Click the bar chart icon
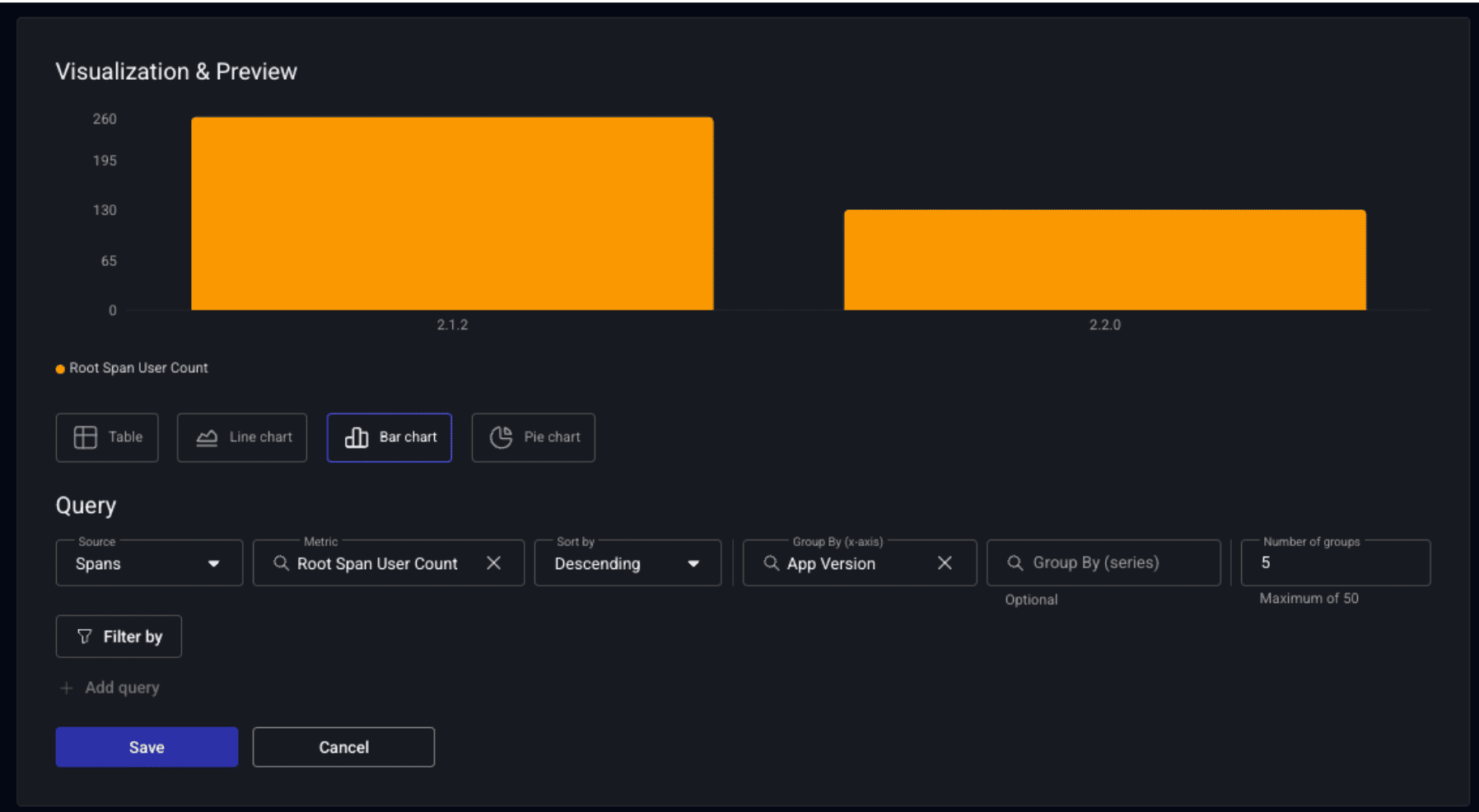 click(x=357, y=437)
